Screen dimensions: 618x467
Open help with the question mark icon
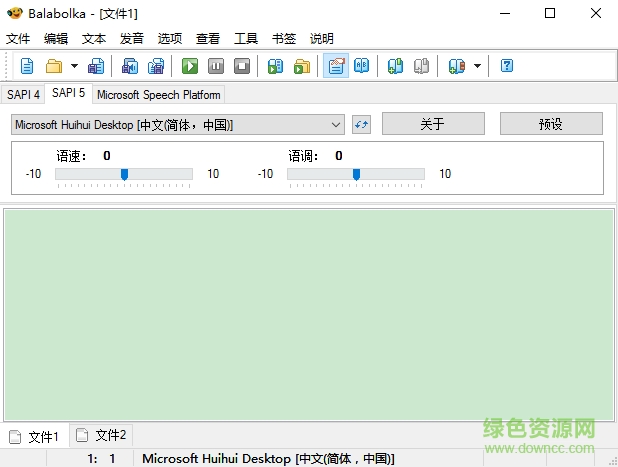point(507,66)
